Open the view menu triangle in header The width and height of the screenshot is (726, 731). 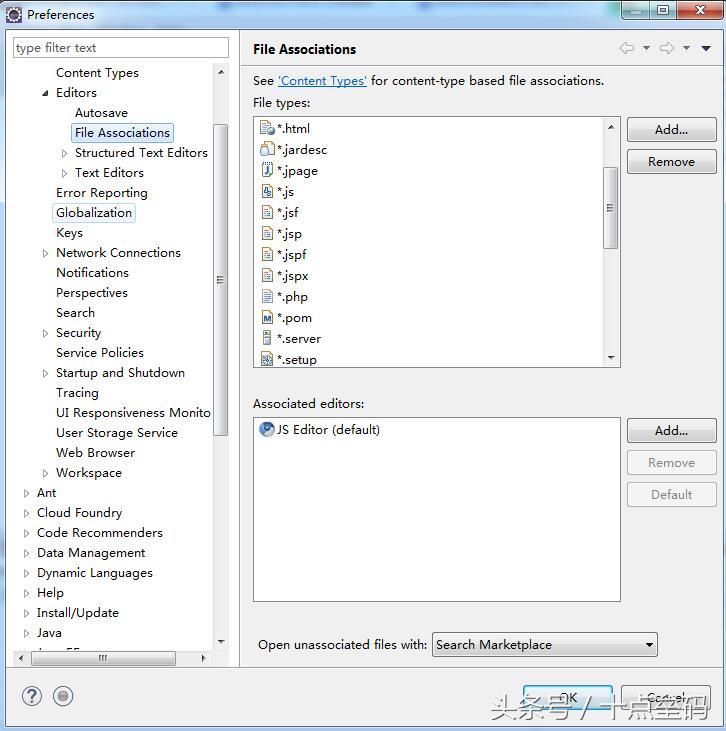[x=706, y=48]
